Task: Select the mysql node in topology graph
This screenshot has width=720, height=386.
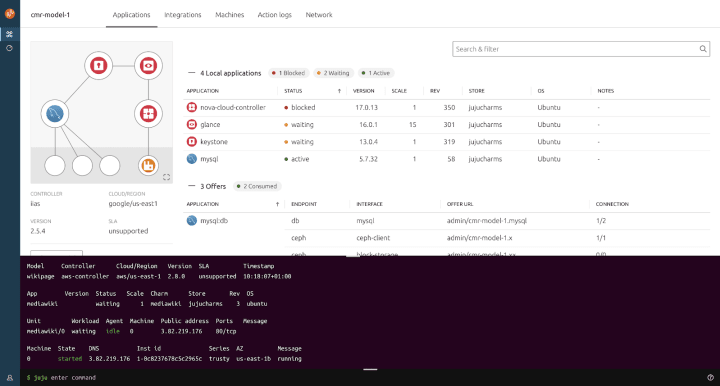Action: [x=55, y=113]
